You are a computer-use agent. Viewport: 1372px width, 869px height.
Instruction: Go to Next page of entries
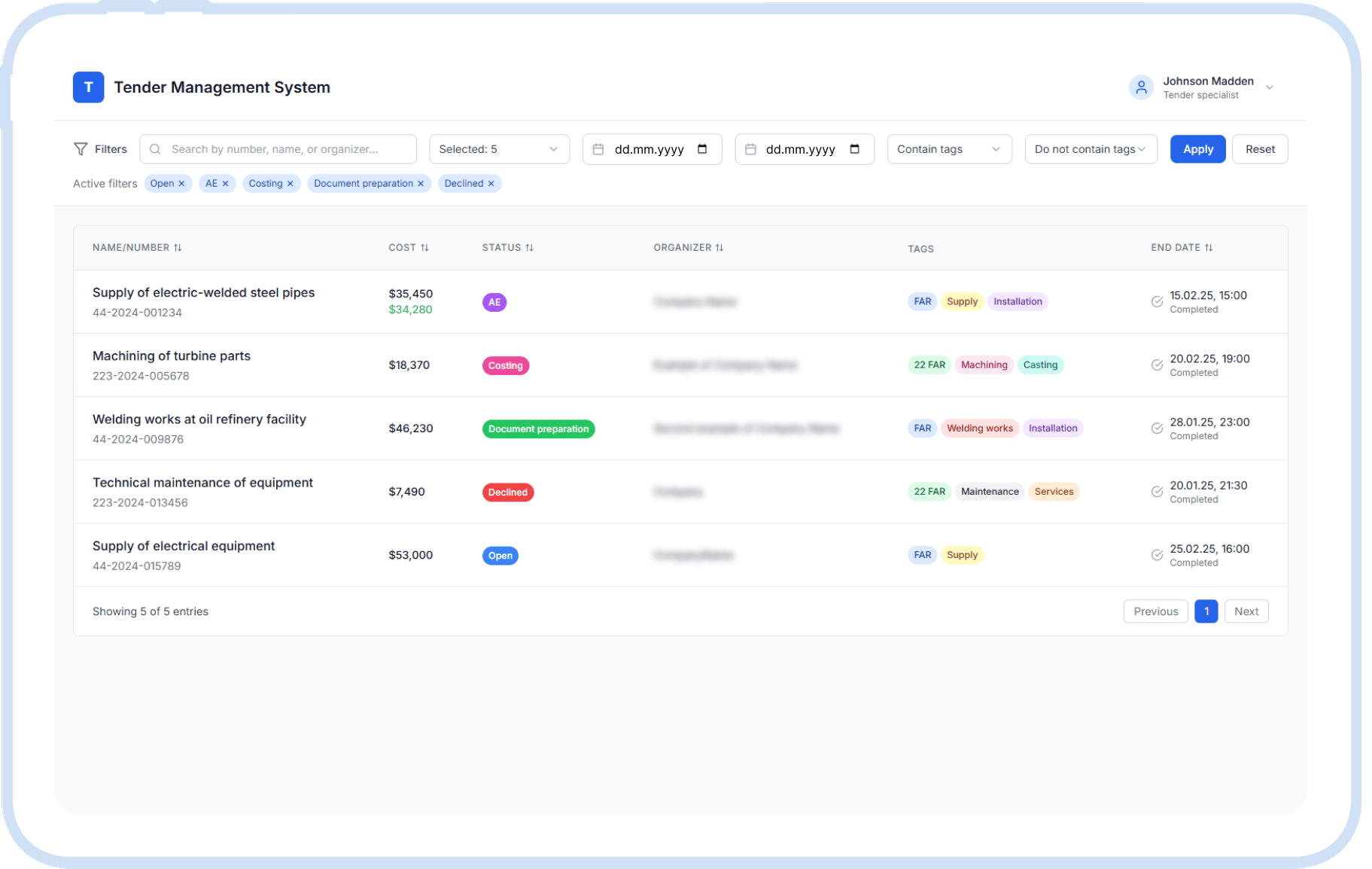1246,611
